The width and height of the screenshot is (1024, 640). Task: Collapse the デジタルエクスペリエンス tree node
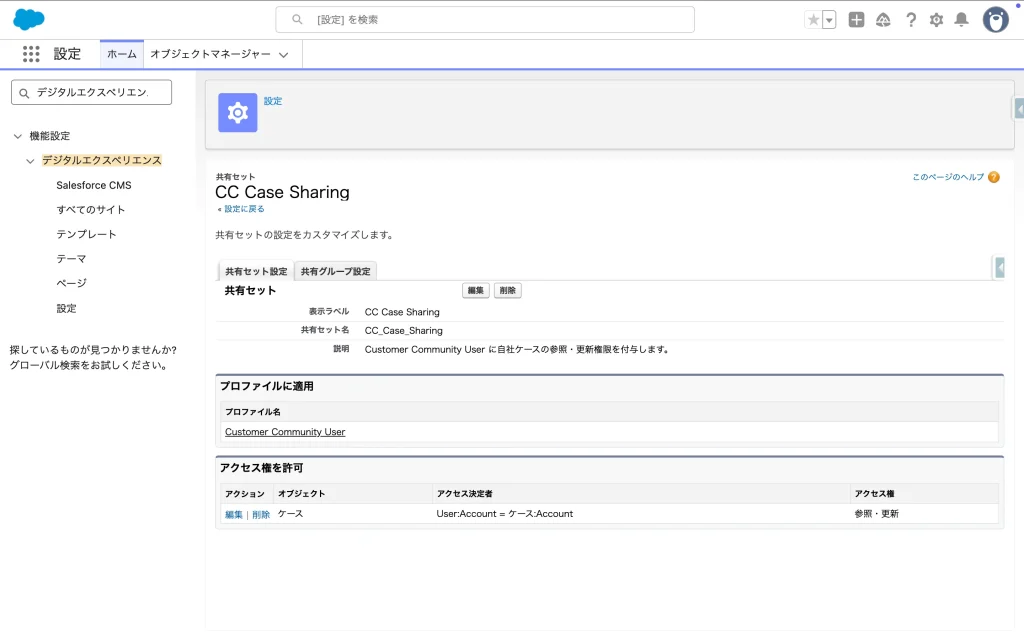pyautogui.click(x=31, y=161)
